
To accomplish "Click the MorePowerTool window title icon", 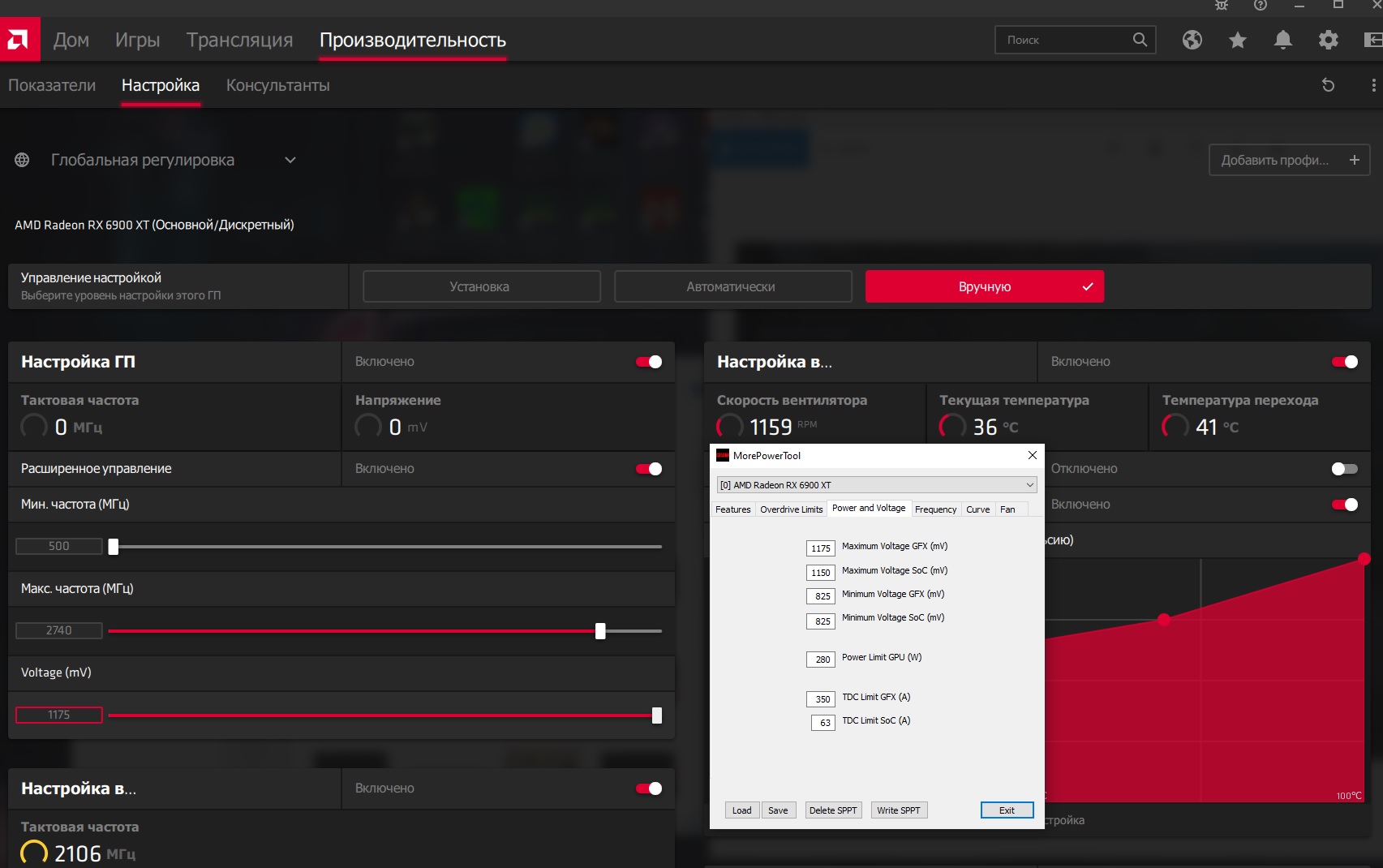I will coord(722,455).
